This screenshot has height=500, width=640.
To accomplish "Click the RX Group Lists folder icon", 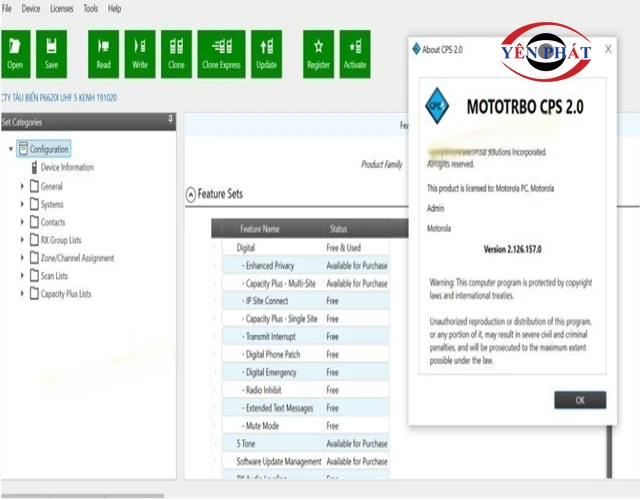I will point(34,240).
